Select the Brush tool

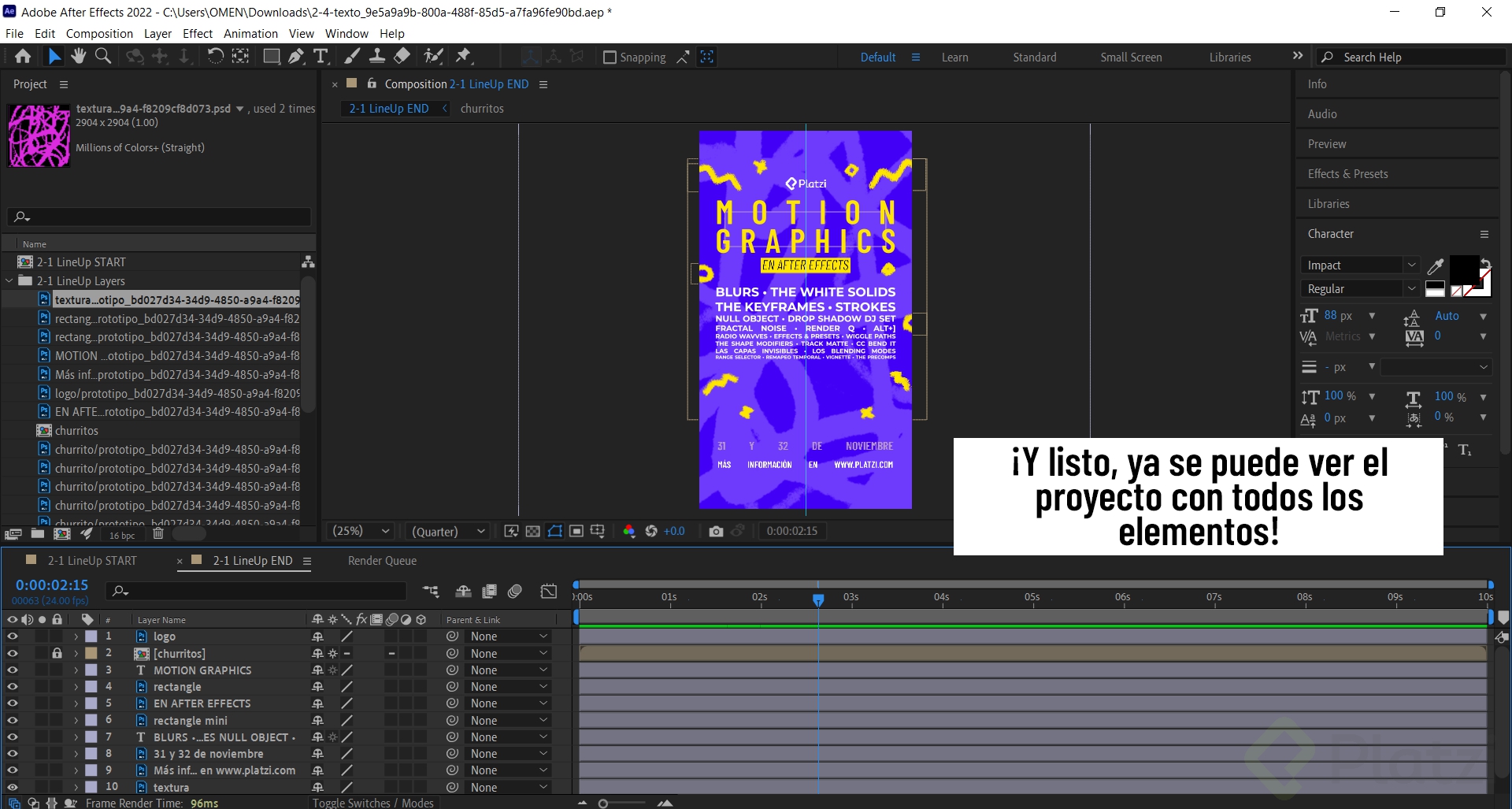point(351,56)
